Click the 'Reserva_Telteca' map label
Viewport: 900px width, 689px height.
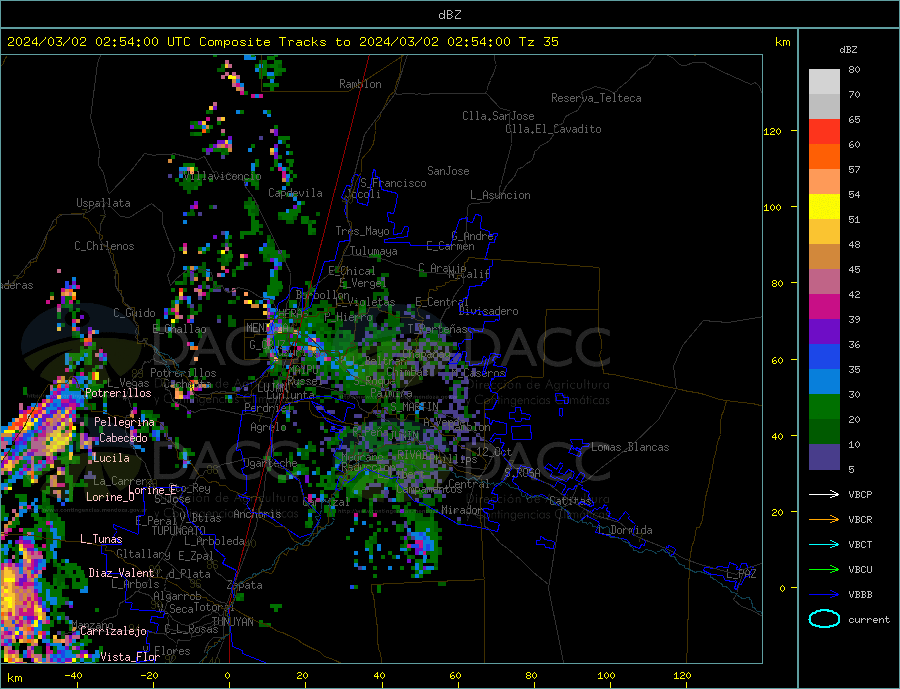pos(596,98)
